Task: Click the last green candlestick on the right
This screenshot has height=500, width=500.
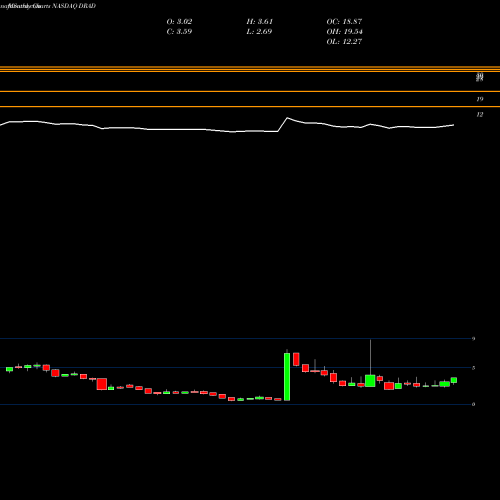Action: pos(454,380)
